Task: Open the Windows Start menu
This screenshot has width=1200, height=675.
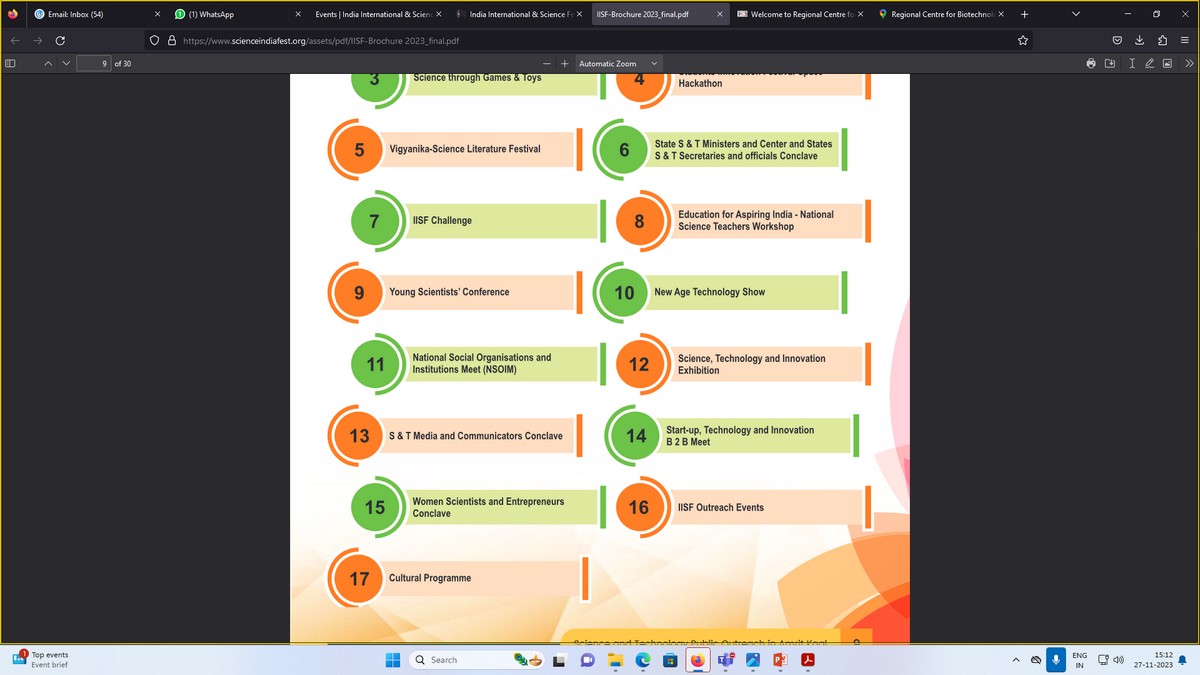Action: (392, 660)
